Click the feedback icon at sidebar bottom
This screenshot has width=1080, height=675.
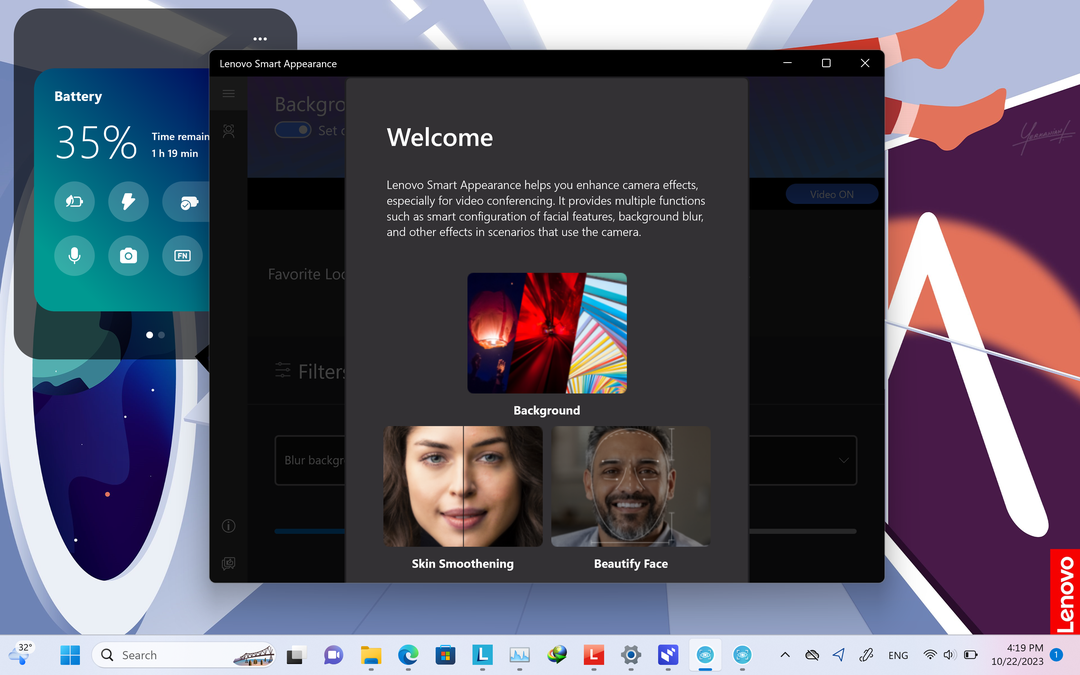coord(229,563)
